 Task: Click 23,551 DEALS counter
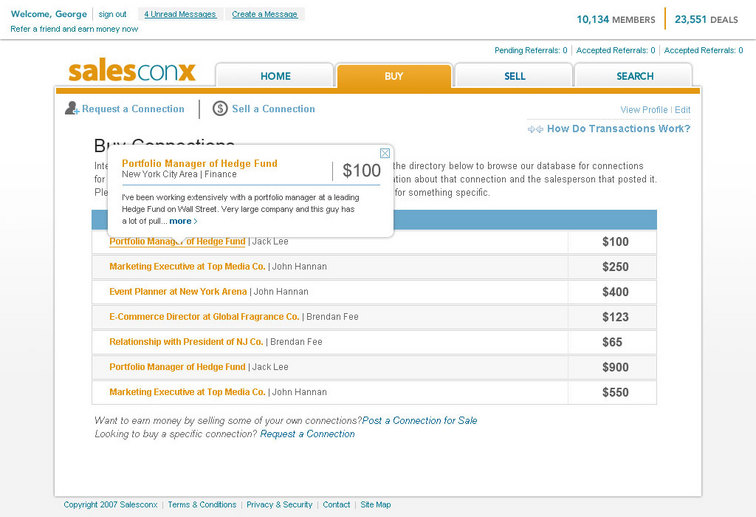[x=706, y=19]
